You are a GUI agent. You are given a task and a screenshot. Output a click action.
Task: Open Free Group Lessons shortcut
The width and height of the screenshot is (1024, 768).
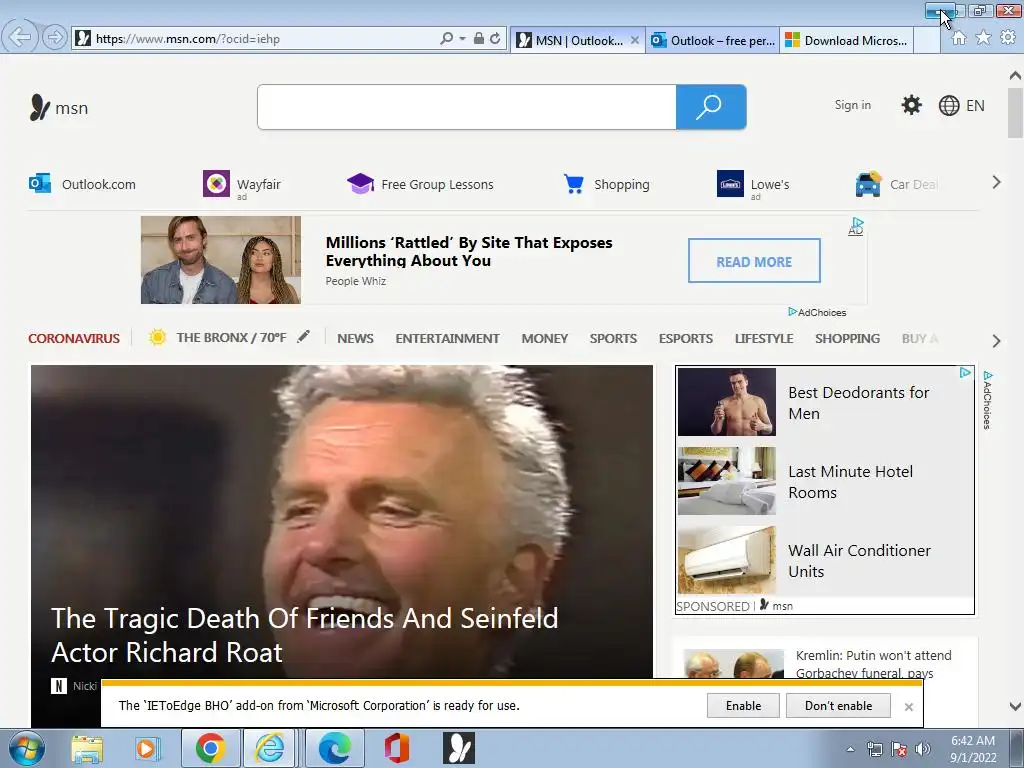pos(420,184)
